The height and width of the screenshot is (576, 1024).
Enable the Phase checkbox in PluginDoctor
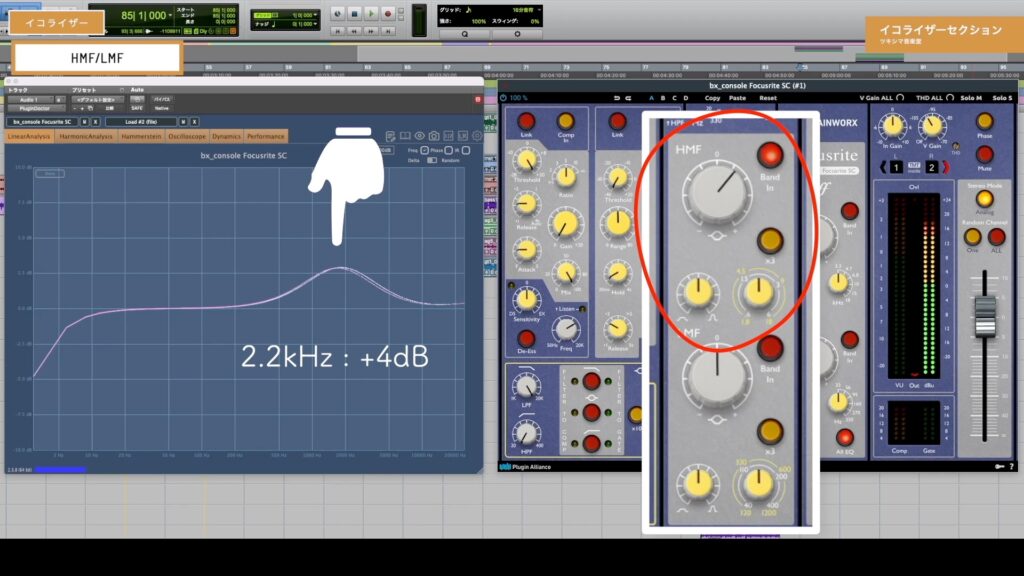coord(449,150)
